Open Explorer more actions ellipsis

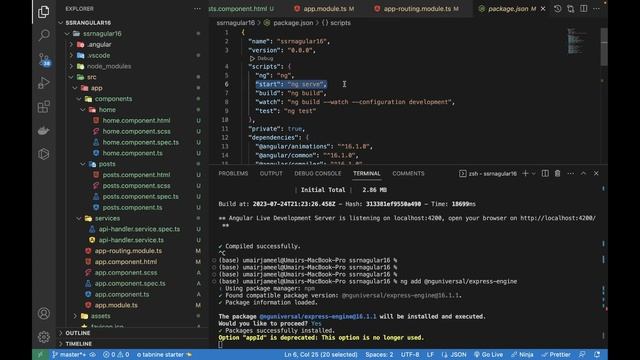point(197,9)
